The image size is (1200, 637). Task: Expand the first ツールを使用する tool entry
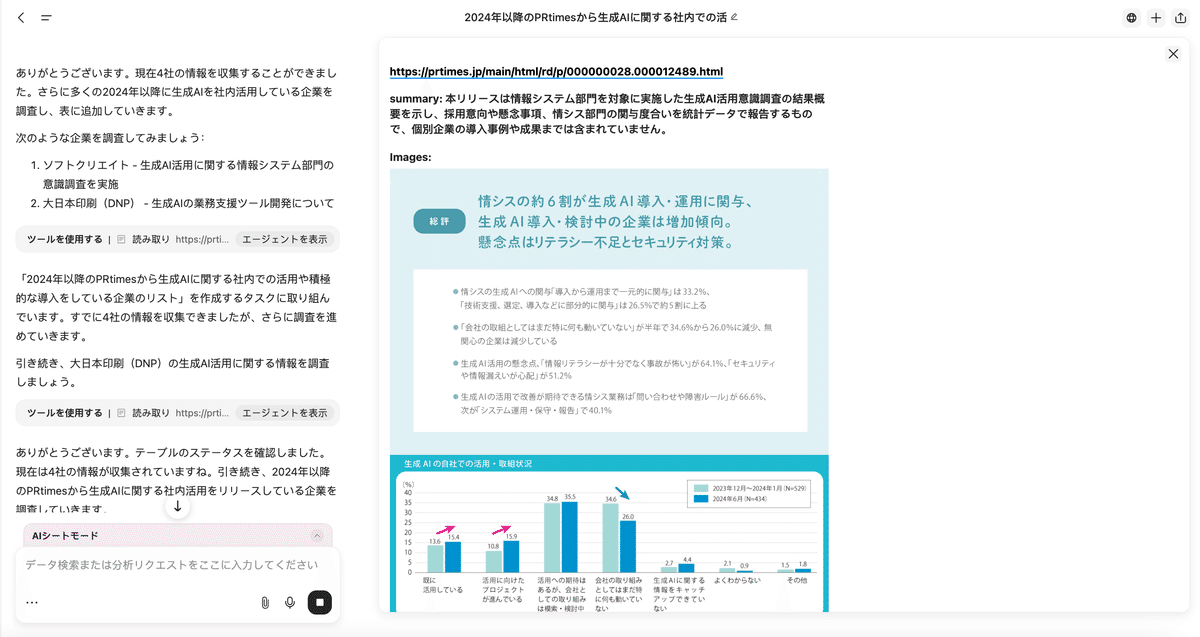[x=64, y=239]
